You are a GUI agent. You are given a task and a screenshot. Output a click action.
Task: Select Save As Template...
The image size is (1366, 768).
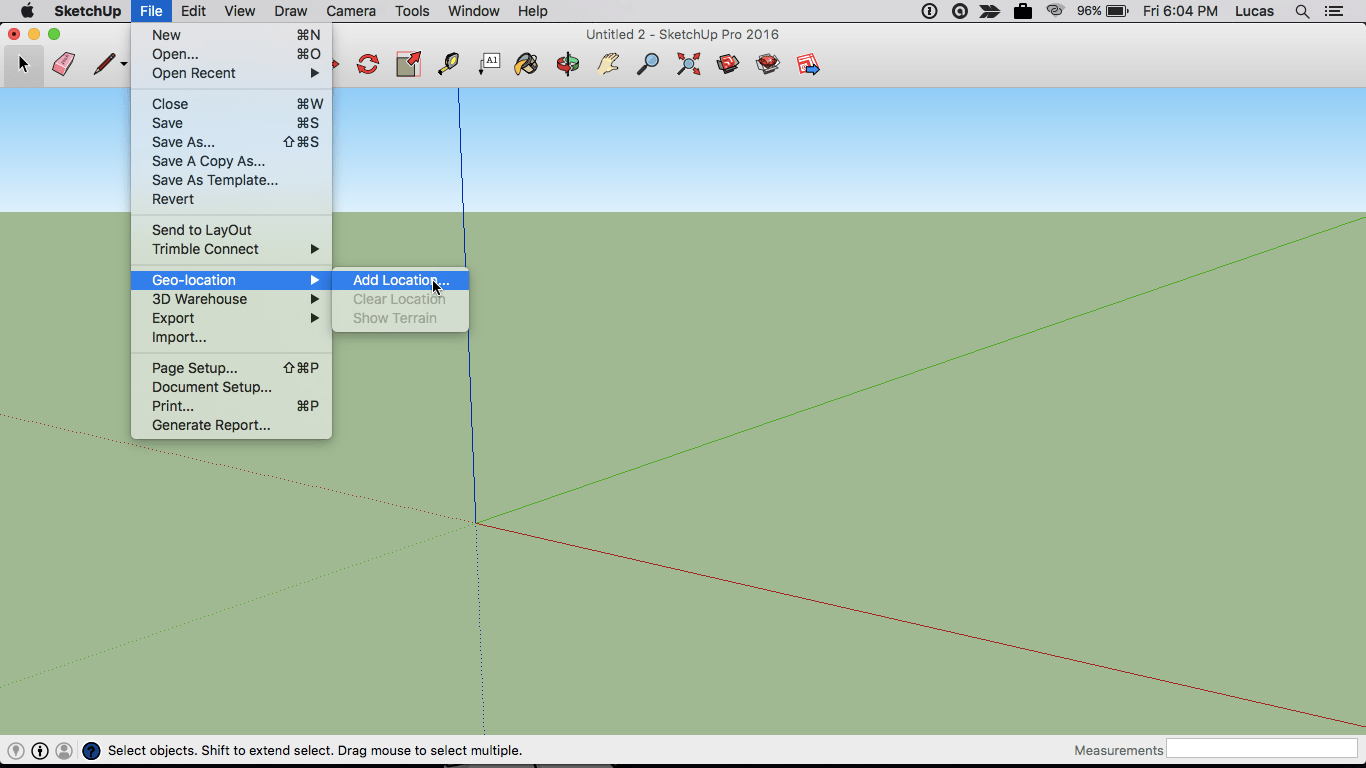[231, 180]
